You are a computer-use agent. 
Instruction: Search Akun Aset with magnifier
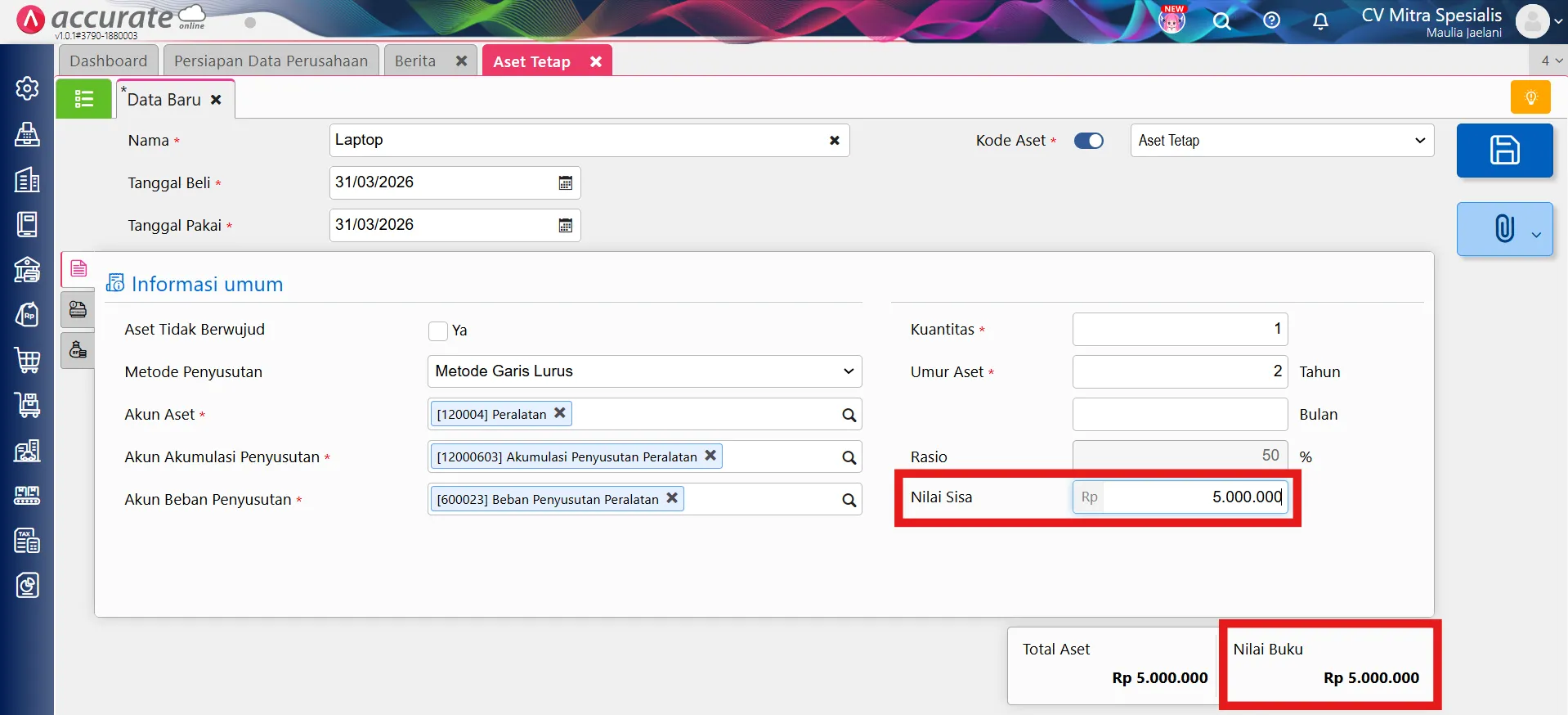tap(849, 416)
